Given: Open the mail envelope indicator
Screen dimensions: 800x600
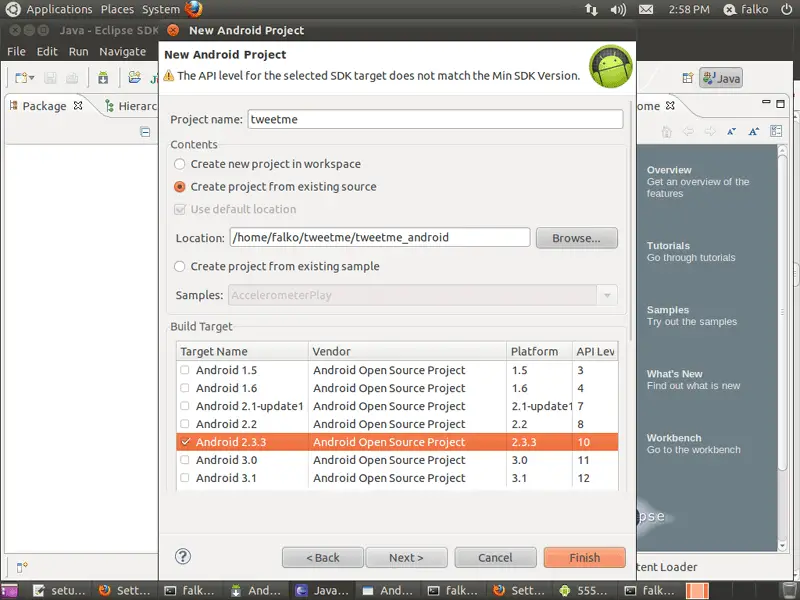Looking at the screenshot, I should (646, 9).
